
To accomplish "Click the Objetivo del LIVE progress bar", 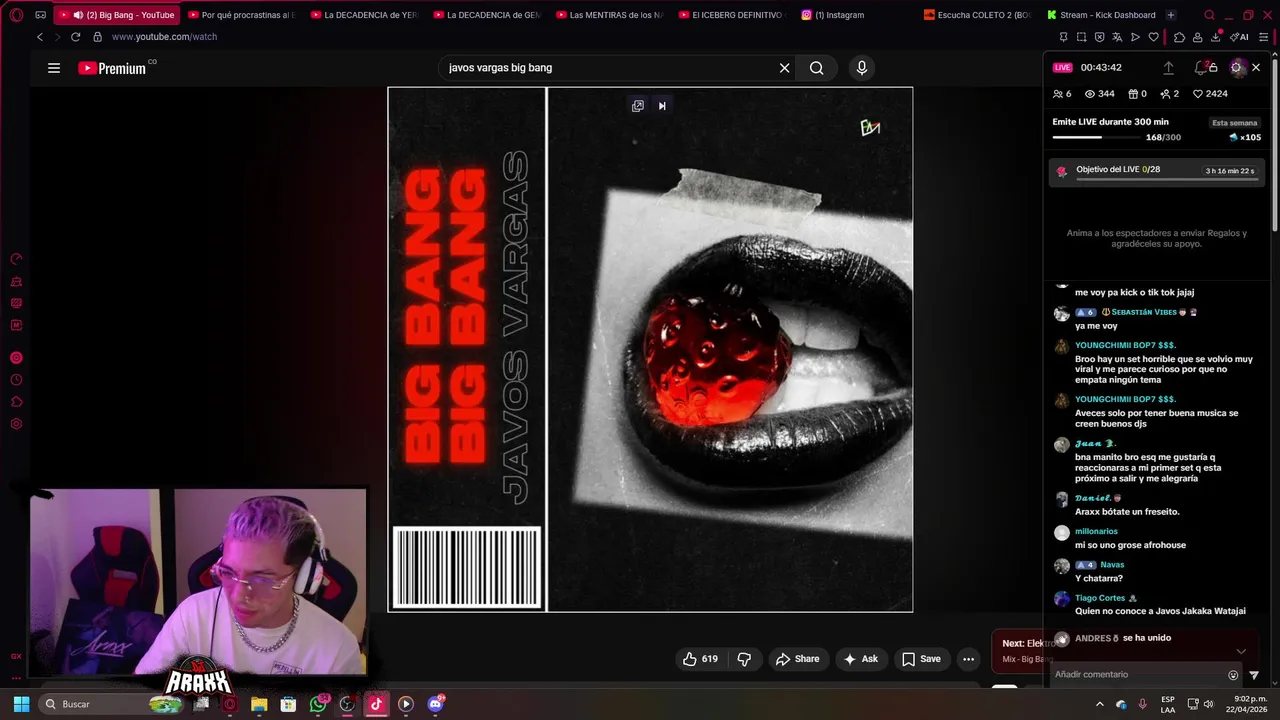I will pos(1165,179).
